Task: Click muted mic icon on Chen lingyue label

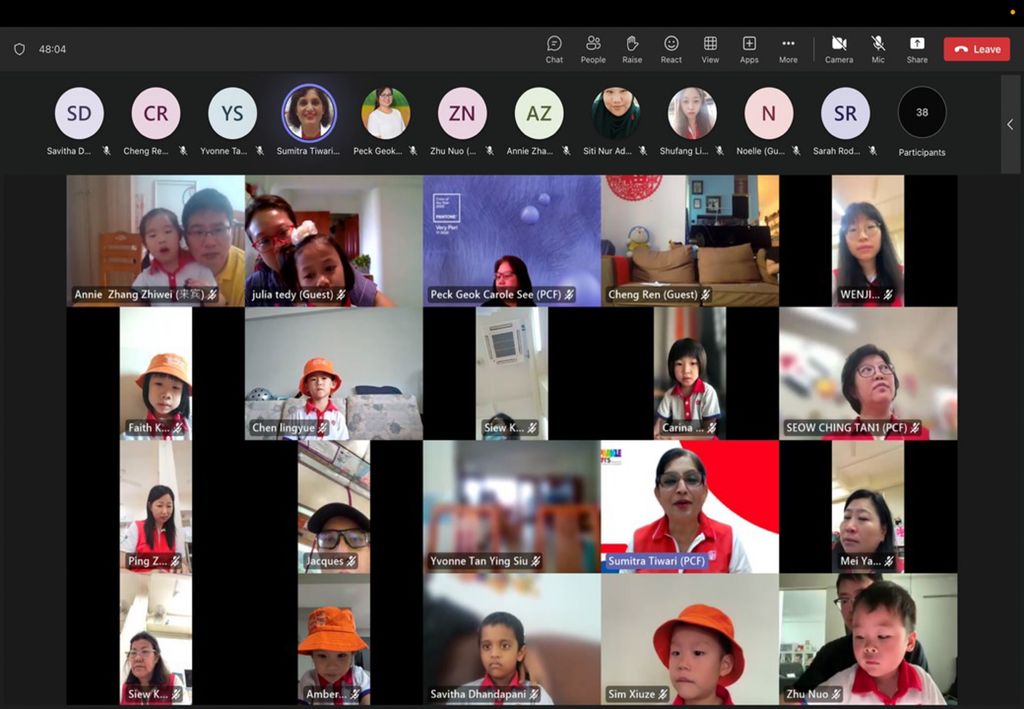Action: click(x=323, y=428)
